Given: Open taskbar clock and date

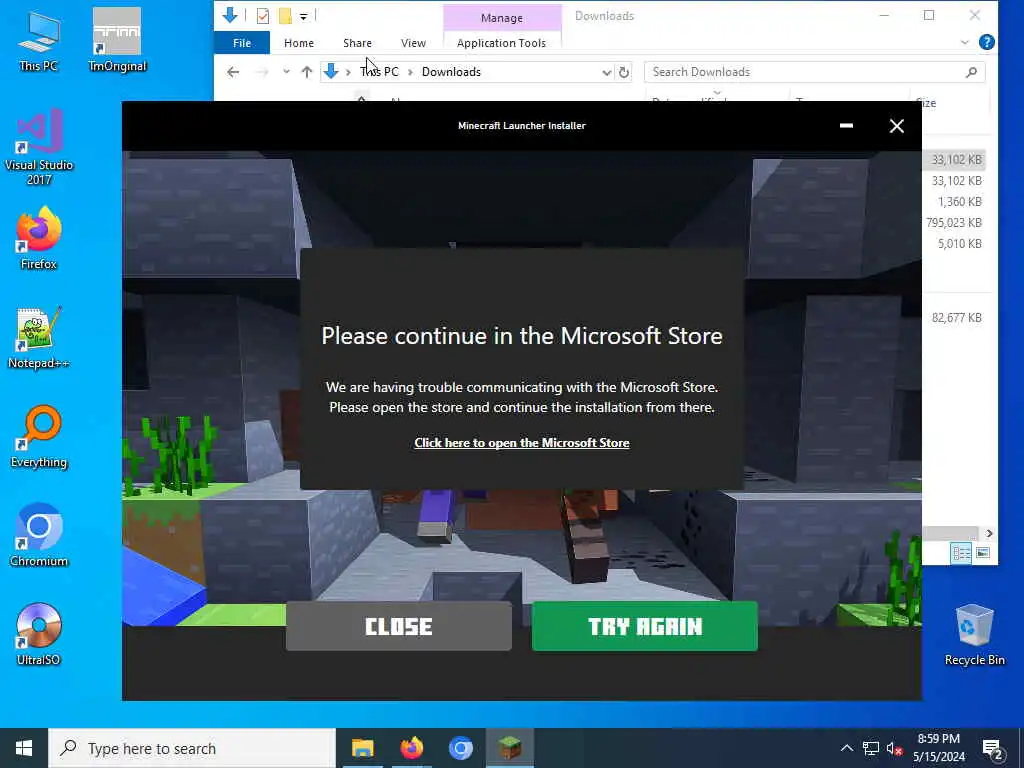Looking at the screenshot, I should tap(939, 748).
